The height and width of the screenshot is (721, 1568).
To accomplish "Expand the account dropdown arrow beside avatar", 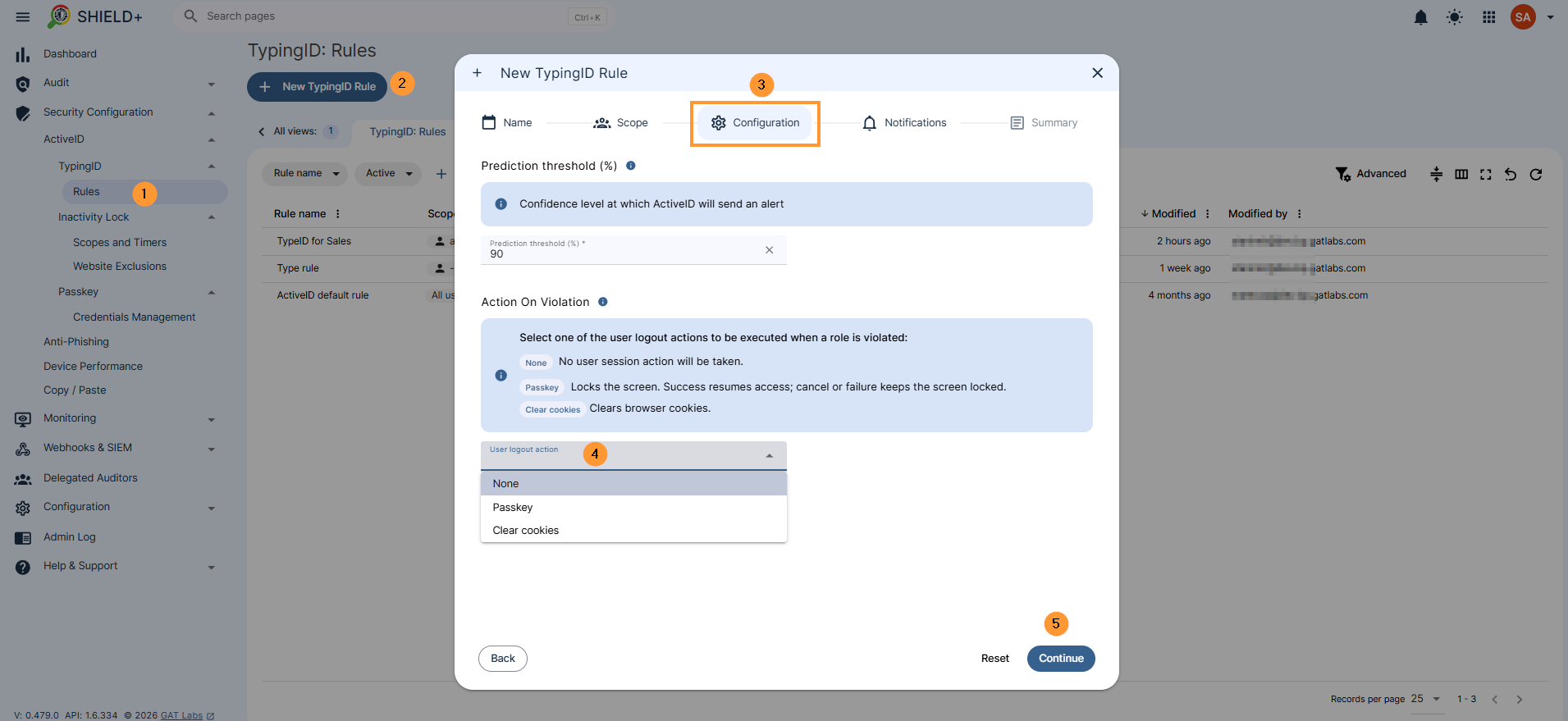I will click(1551, 17).
